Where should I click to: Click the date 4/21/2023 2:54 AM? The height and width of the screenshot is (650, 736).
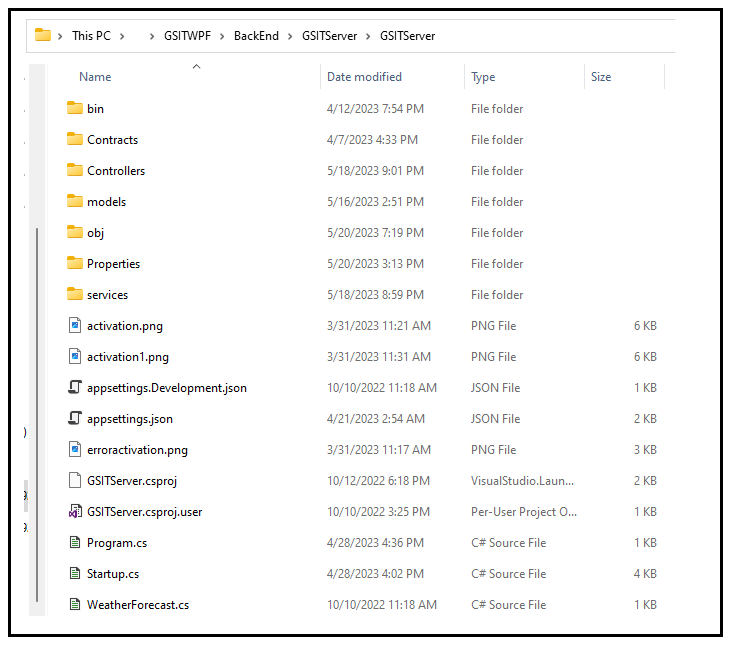pyautogui.click(x=376, y=418)
